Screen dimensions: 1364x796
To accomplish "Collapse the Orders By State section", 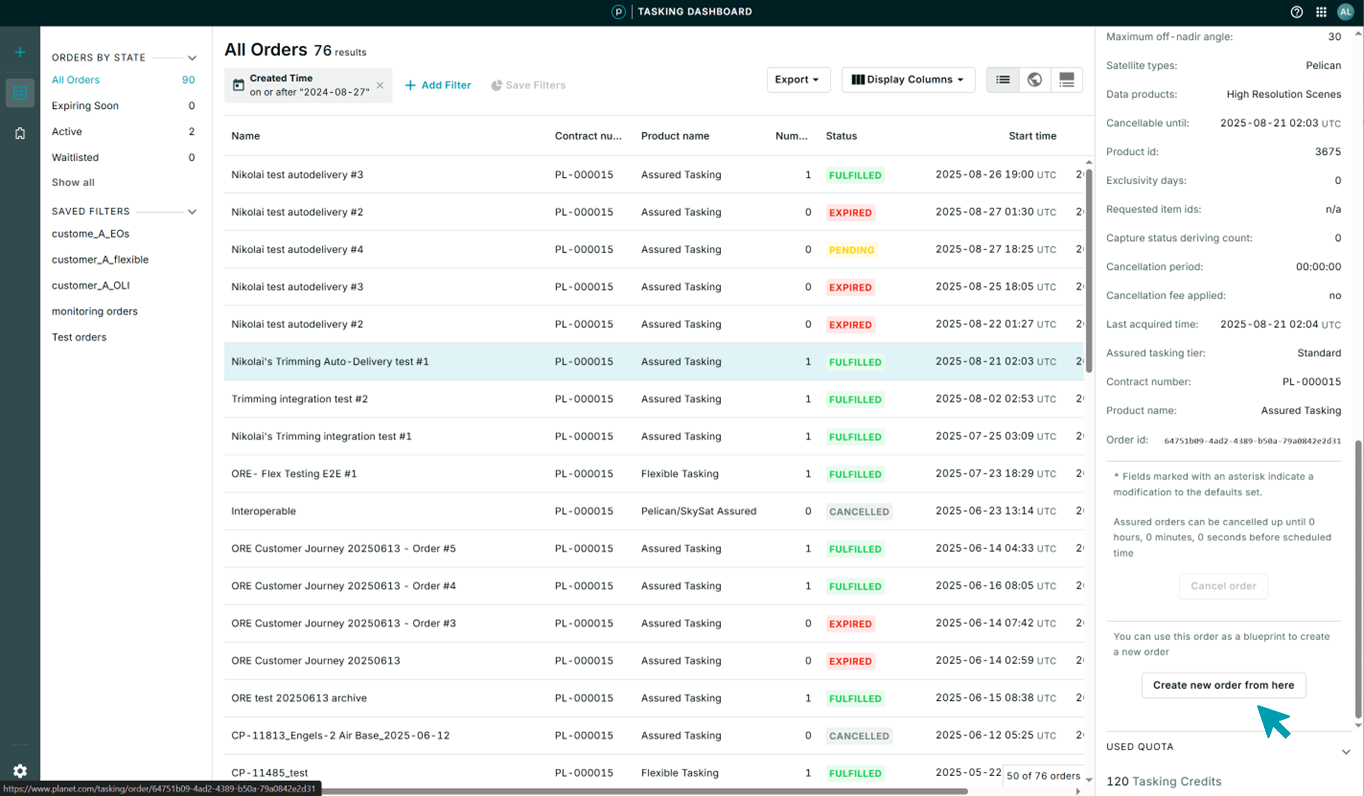I will (192, 58).
